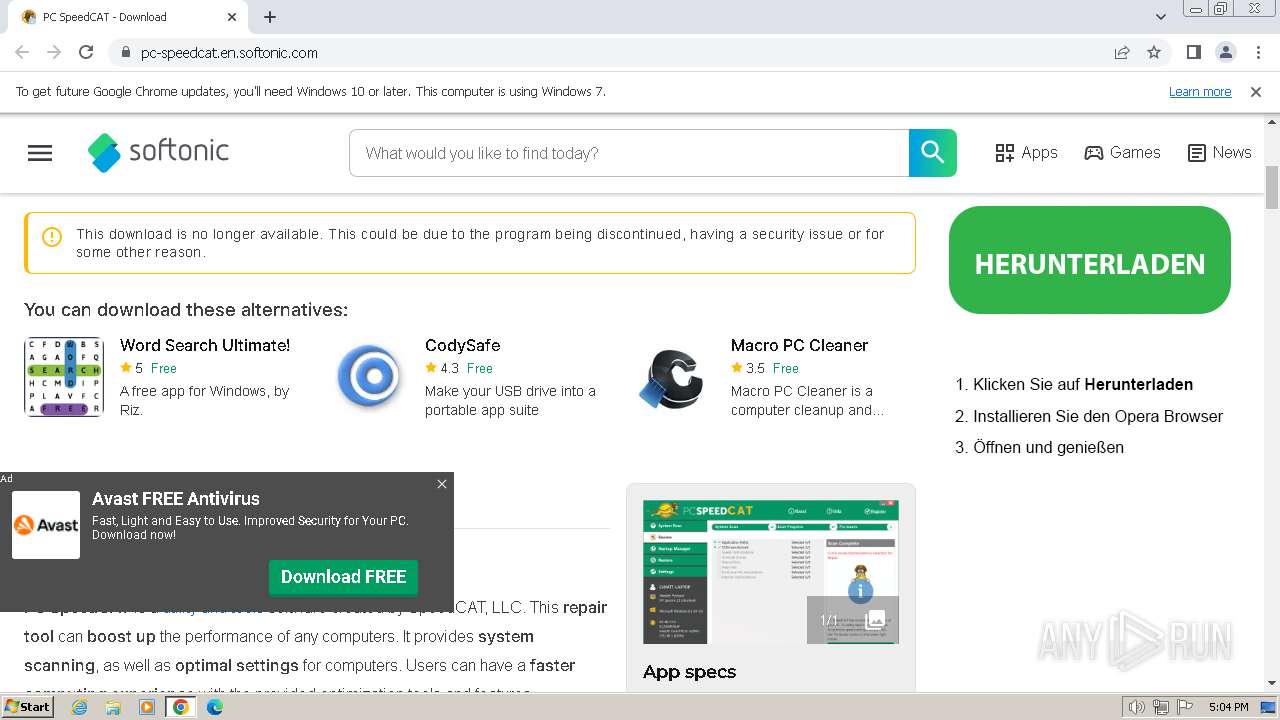Click the blue info icon on the screenshot
The width and height of the screenshot is (1280, 720).
[x=860, y=591]
